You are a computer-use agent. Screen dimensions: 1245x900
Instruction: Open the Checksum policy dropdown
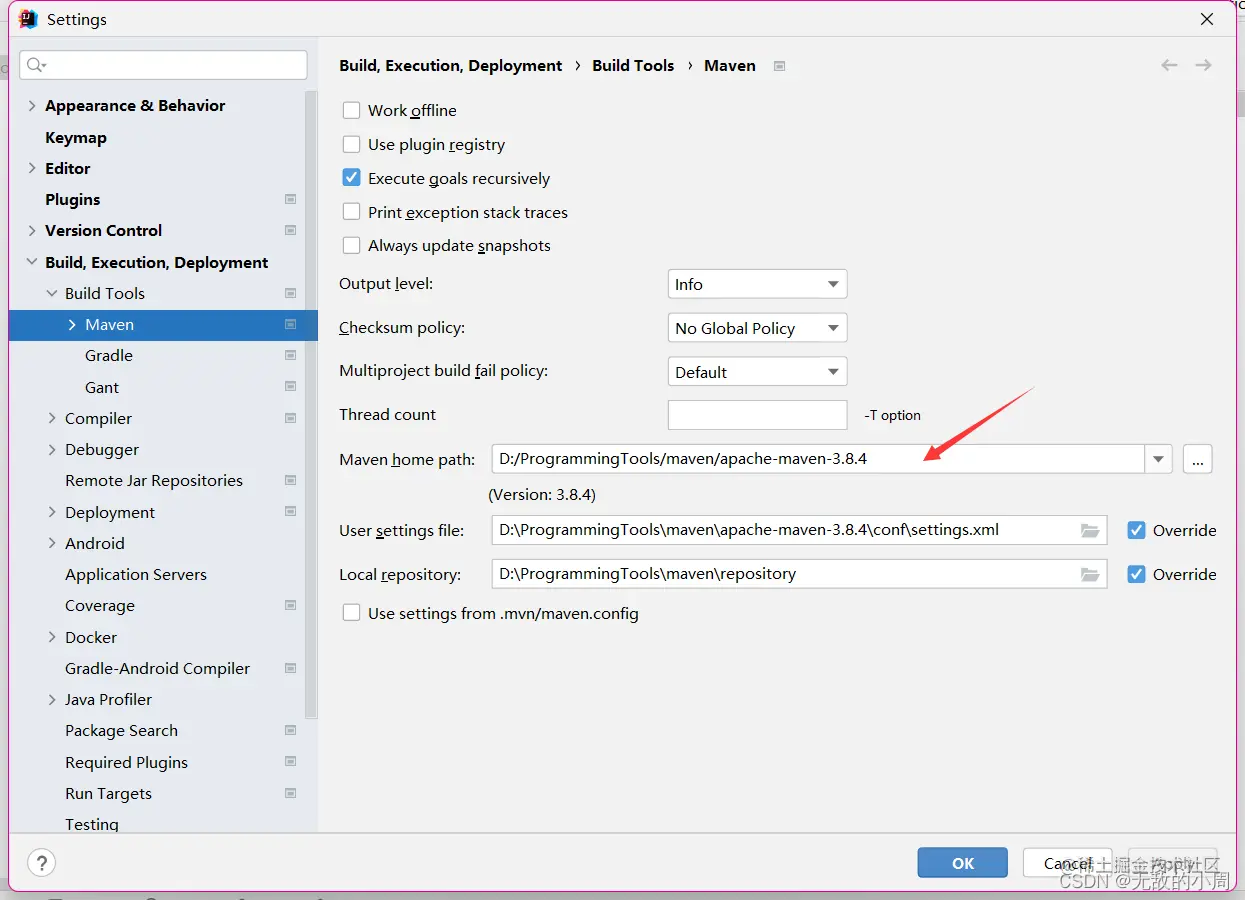pos(757,328)
